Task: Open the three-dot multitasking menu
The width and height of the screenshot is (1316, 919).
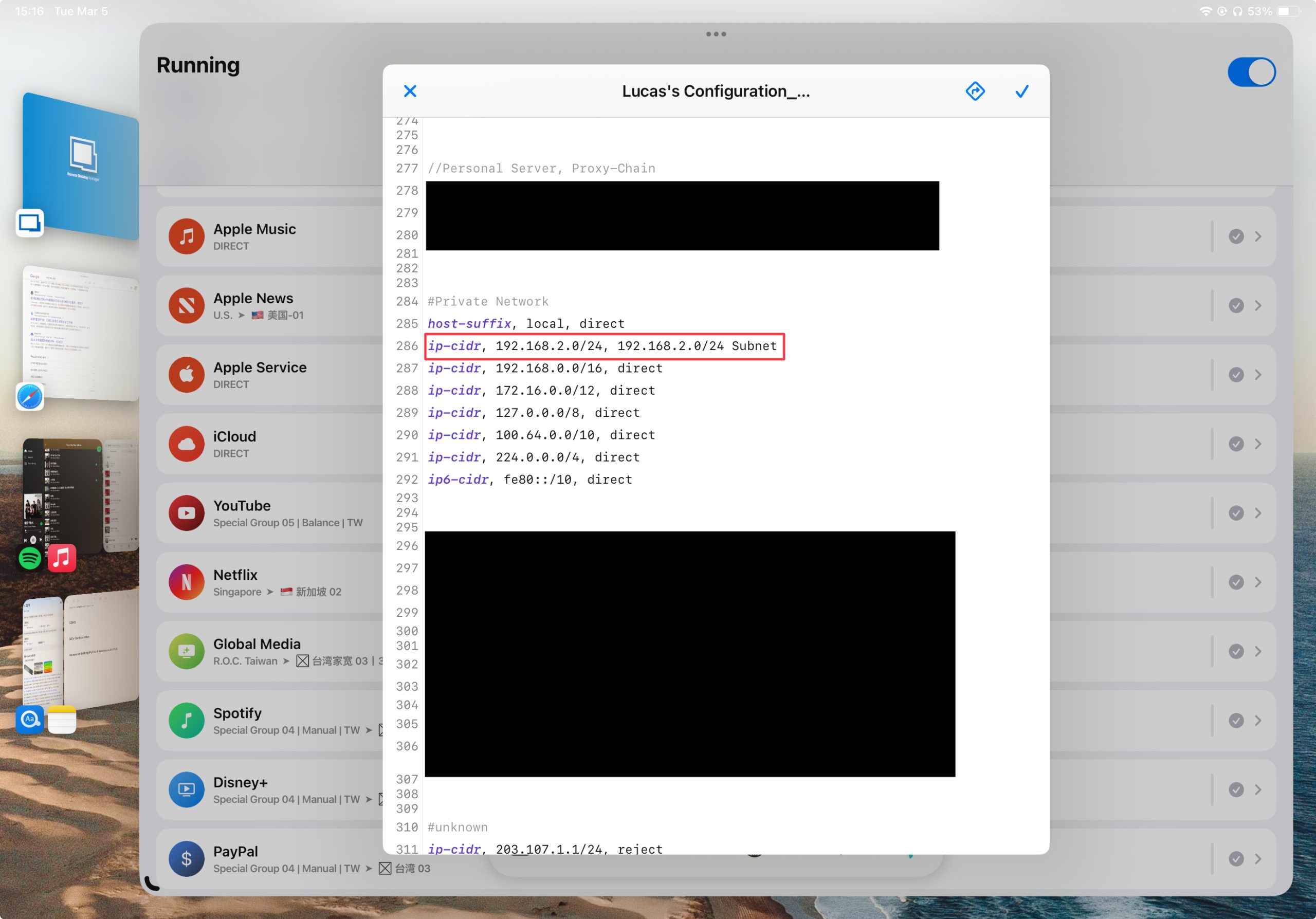Action: click(x=716, y=34)
